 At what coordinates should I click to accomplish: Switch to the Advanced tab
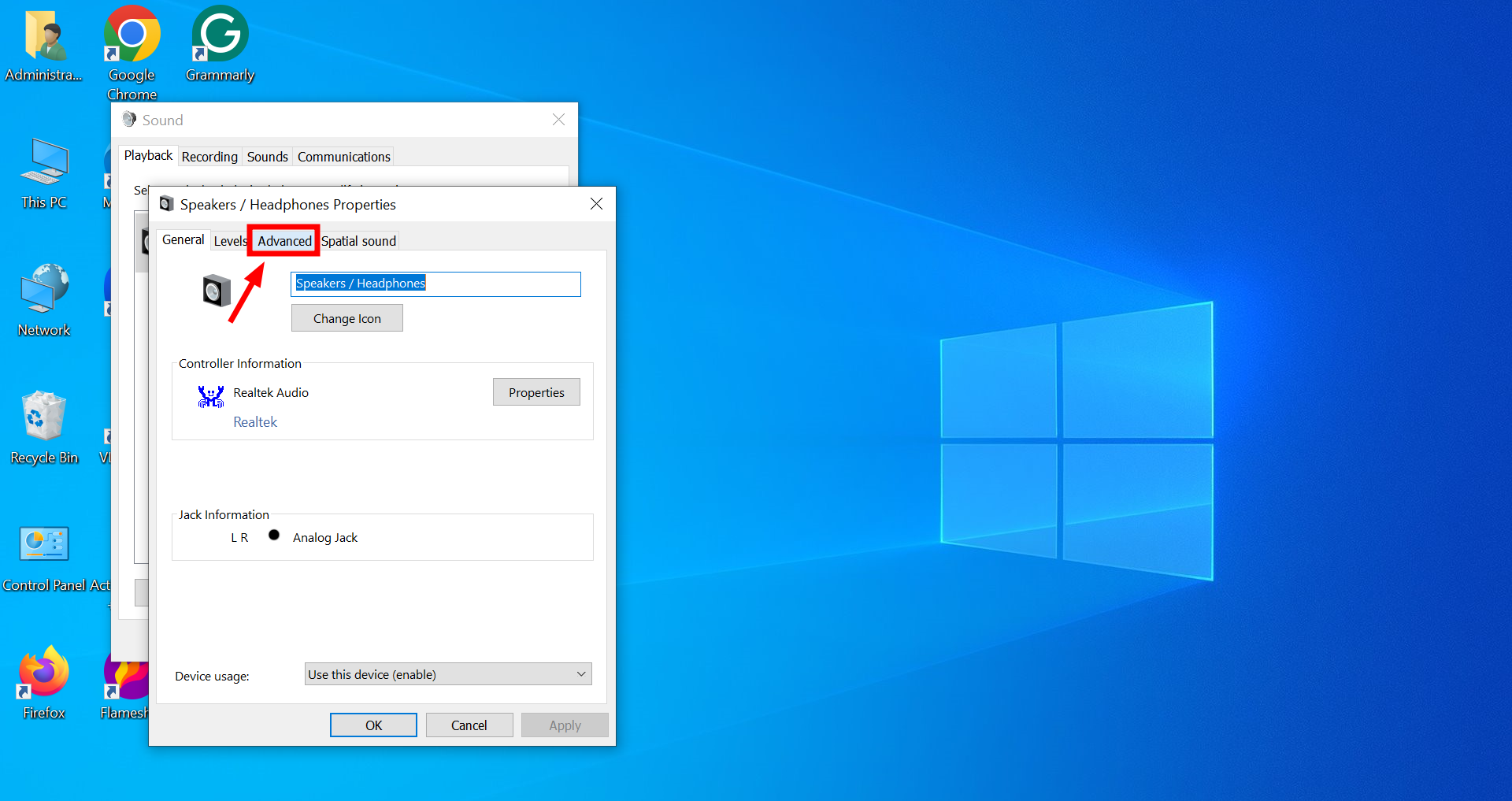[284, 241]
